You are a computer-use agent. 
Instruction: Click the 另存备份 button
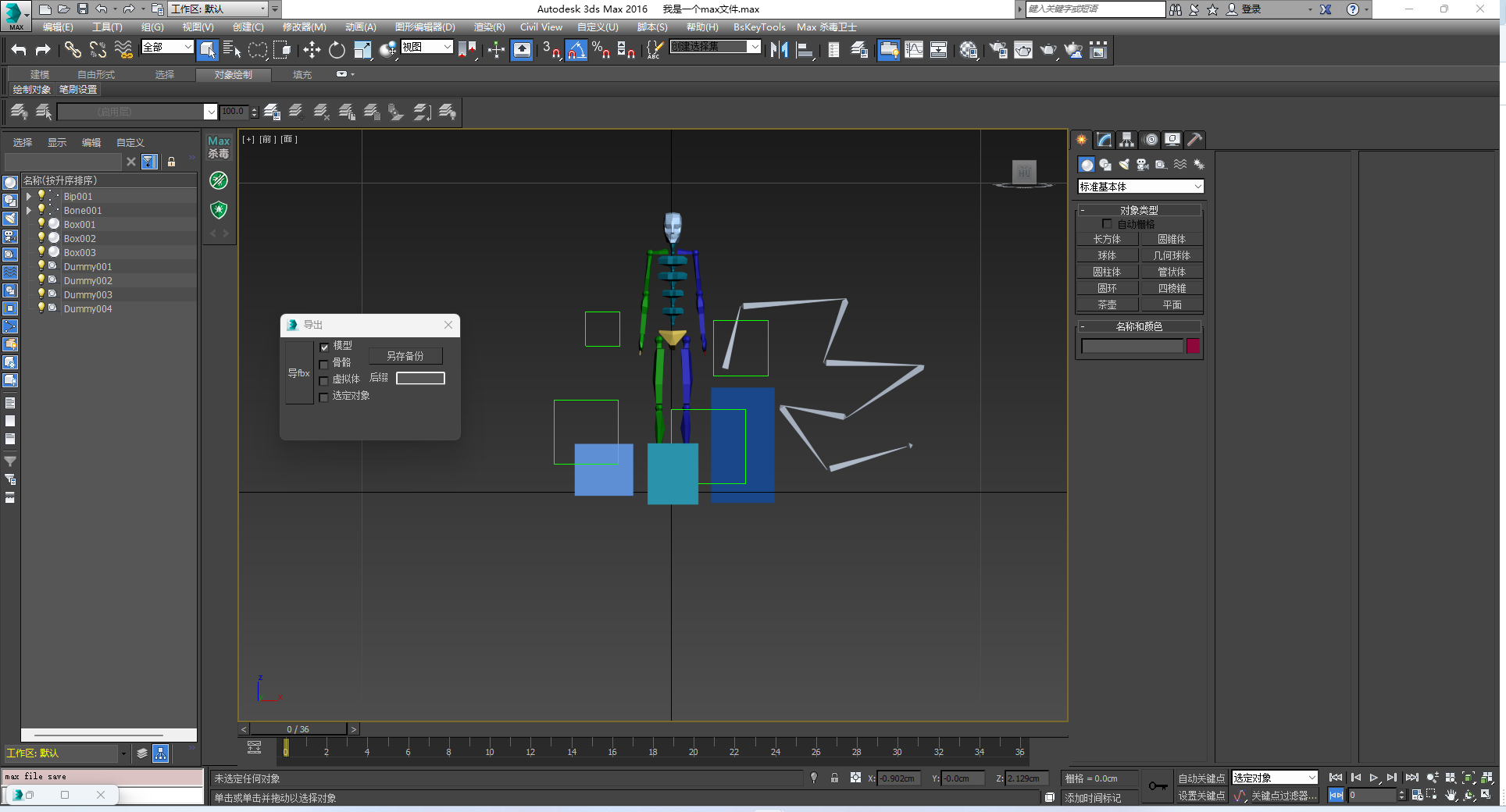click(x=405, y=356)
